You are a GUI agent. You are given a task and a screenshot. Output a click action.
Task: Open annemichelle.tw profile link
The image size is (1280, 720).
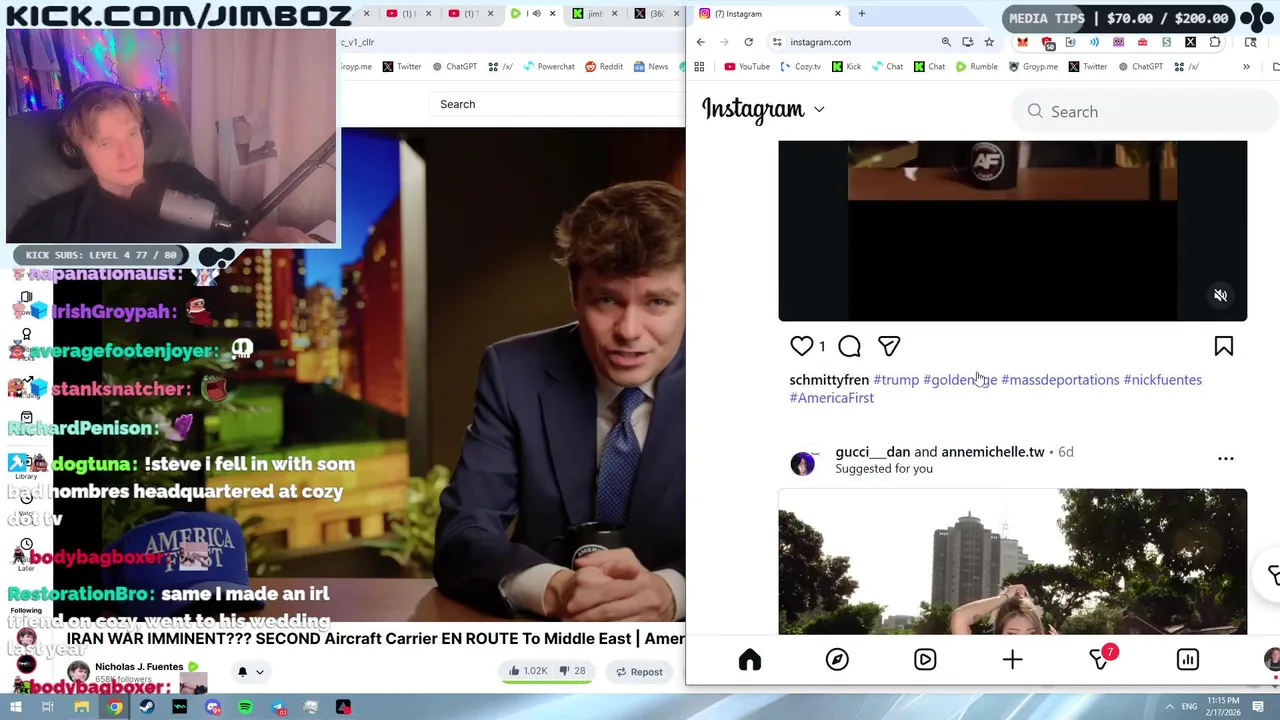pyautogui.click(x=992, y=451)
